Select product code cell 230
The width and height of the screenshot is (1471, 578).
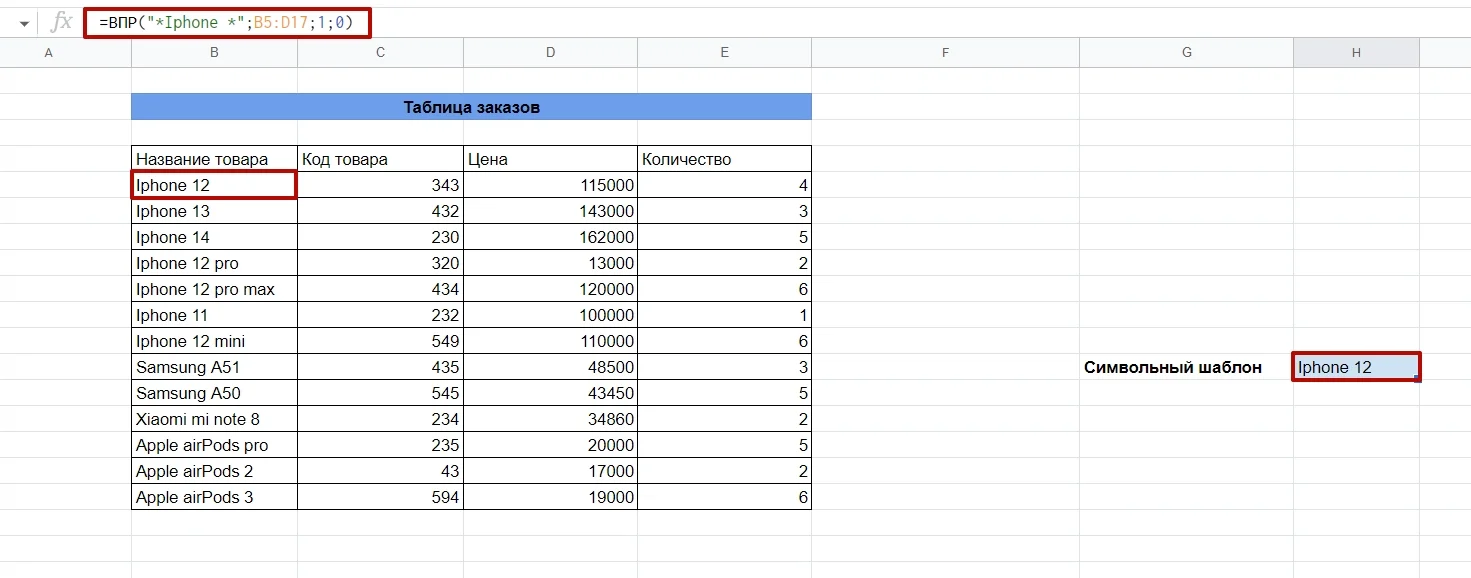point(380,237)
